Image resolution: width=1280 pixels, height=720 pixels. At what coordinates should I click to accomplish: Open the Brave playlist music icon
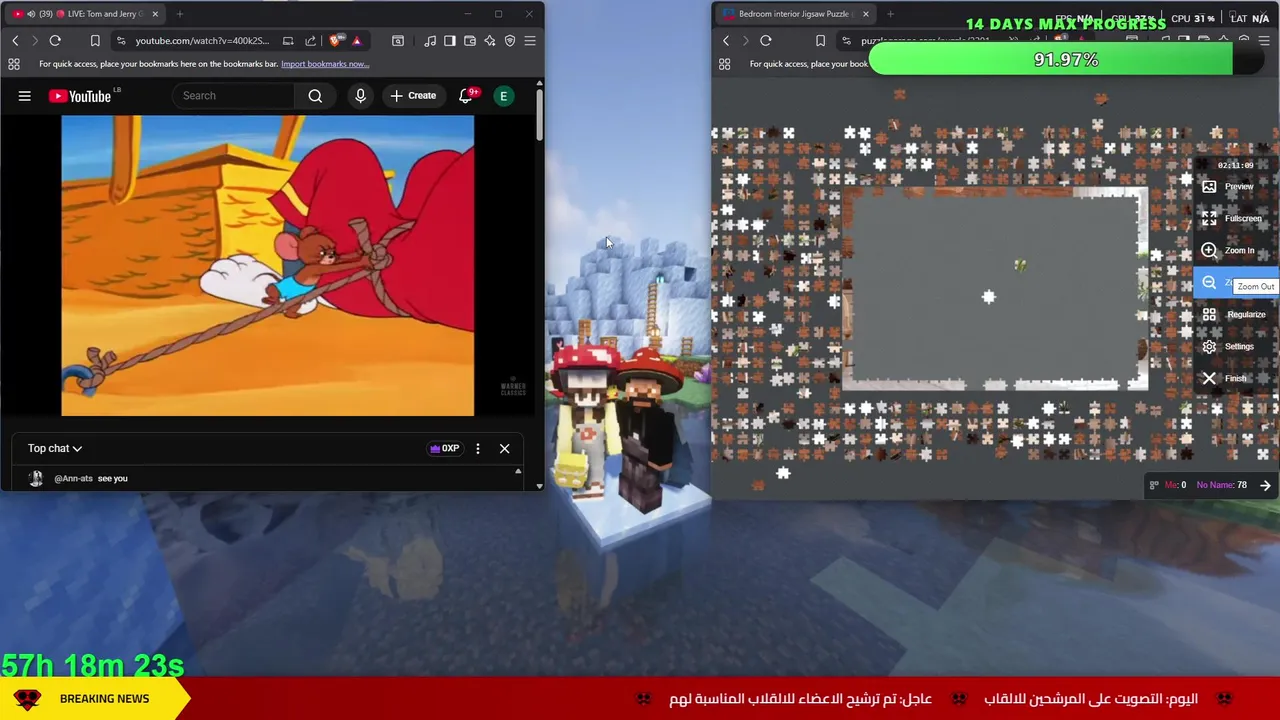tap(430, 41)
